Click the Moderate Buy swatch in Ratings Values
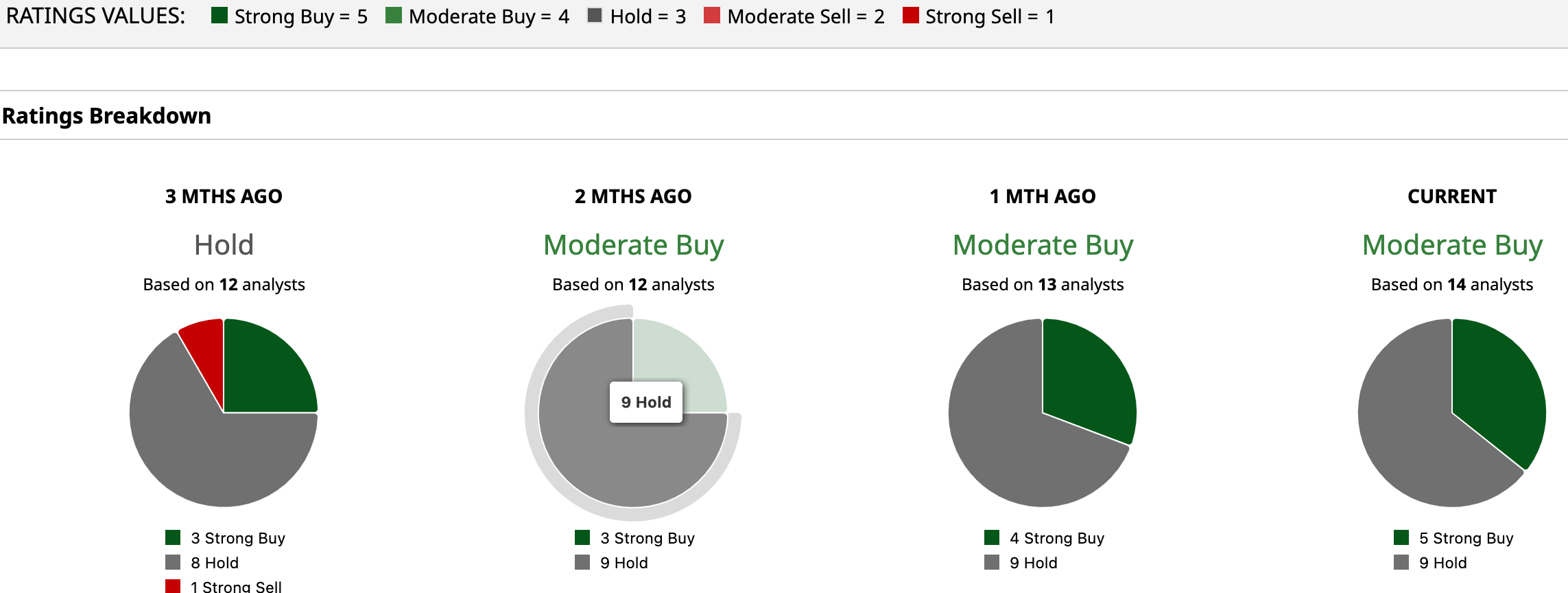Viewport: 1568px width, 593px height. point(394,16)
